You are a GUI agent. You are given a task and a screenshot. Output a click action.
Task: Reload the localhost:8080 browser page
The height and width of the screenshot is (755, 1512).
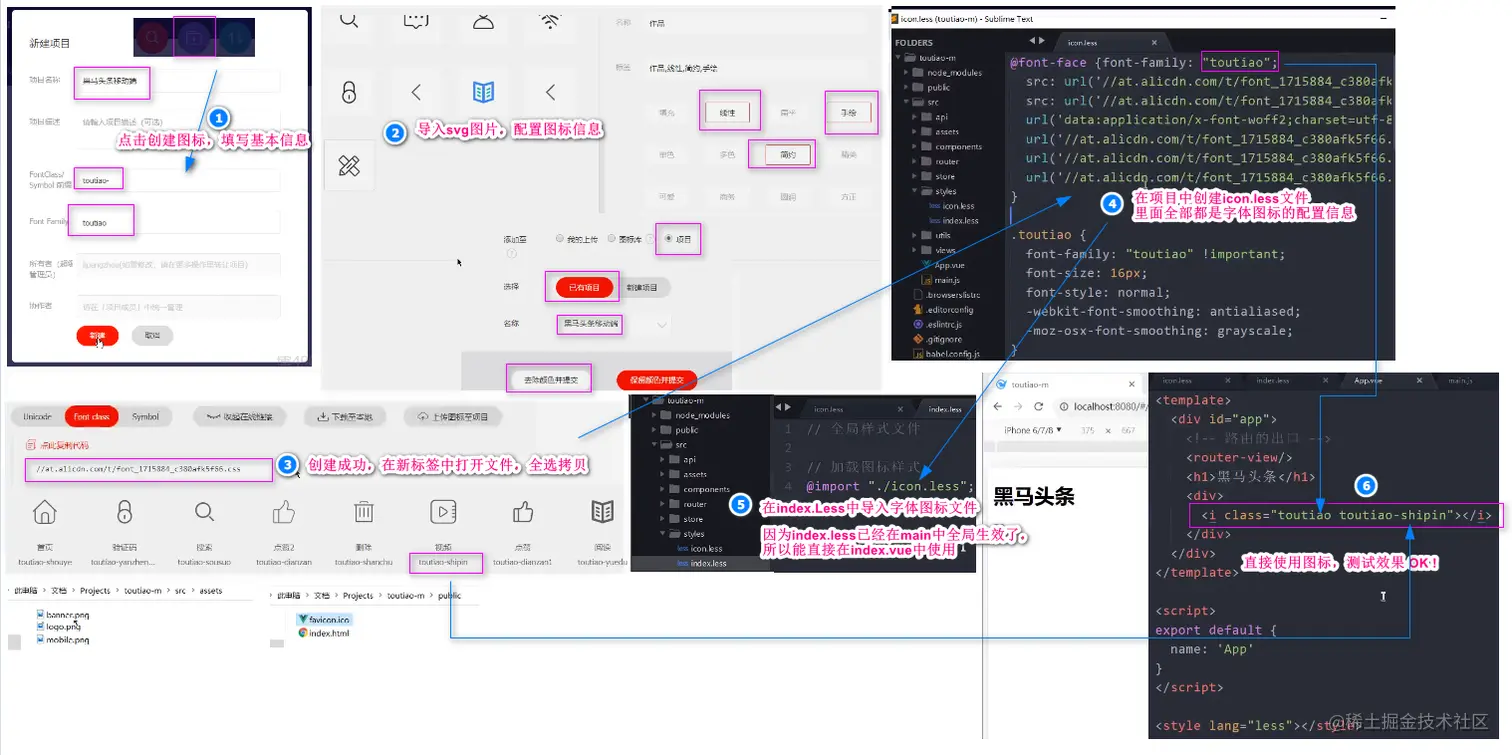pos(1038,407)
